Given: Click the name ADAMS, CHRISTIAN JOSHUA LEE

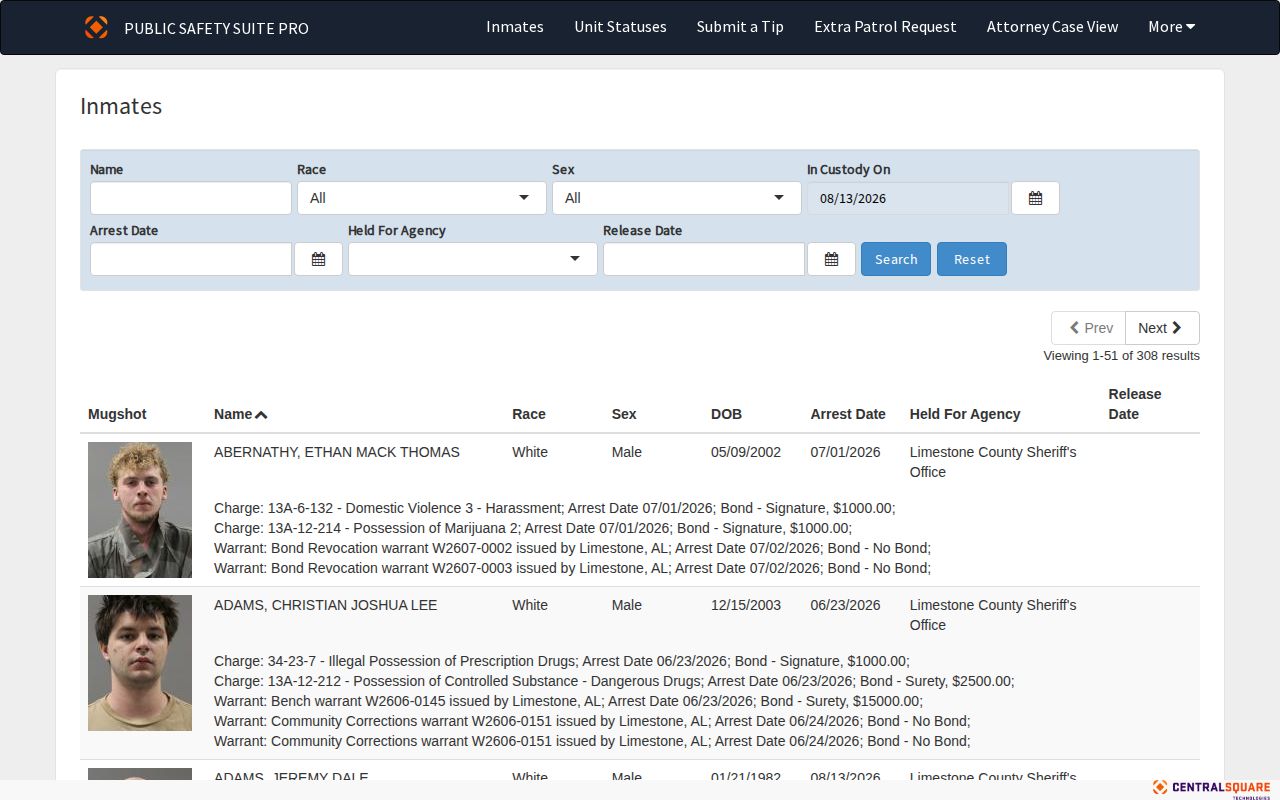Looking at the screenshot, I should point(326,605).
